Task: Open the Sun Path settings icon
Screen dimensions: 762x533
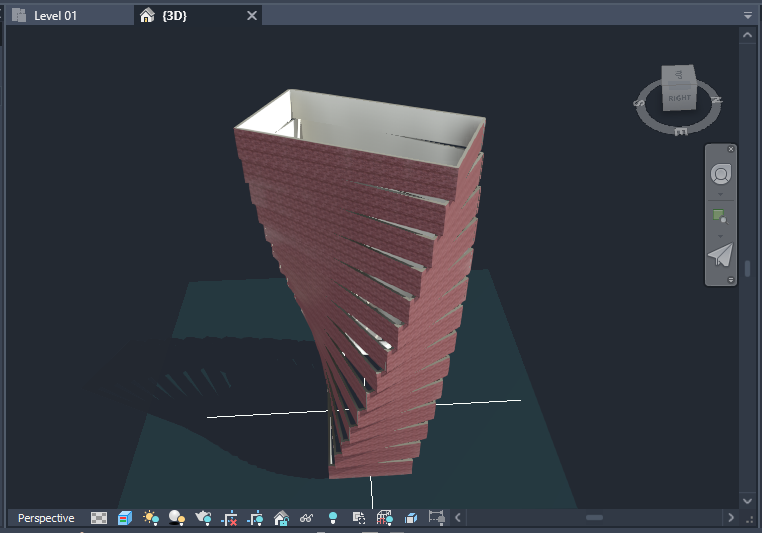Action: [x=151, y=518]
